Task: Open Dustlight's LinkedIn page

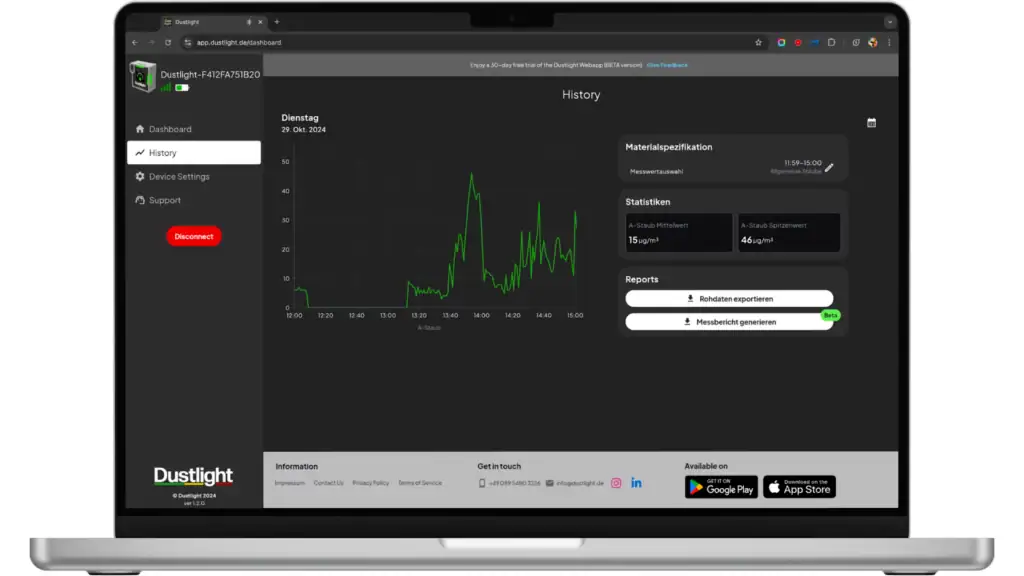Action: click(x=636, y=483)
